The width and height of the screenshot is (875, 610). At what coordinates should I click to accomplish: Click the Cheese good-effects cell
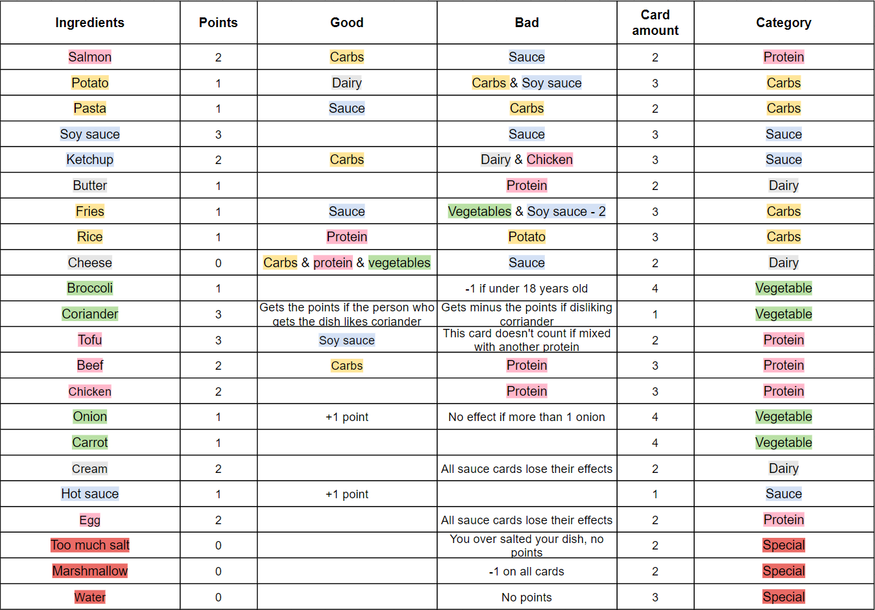tap(347, 262)
